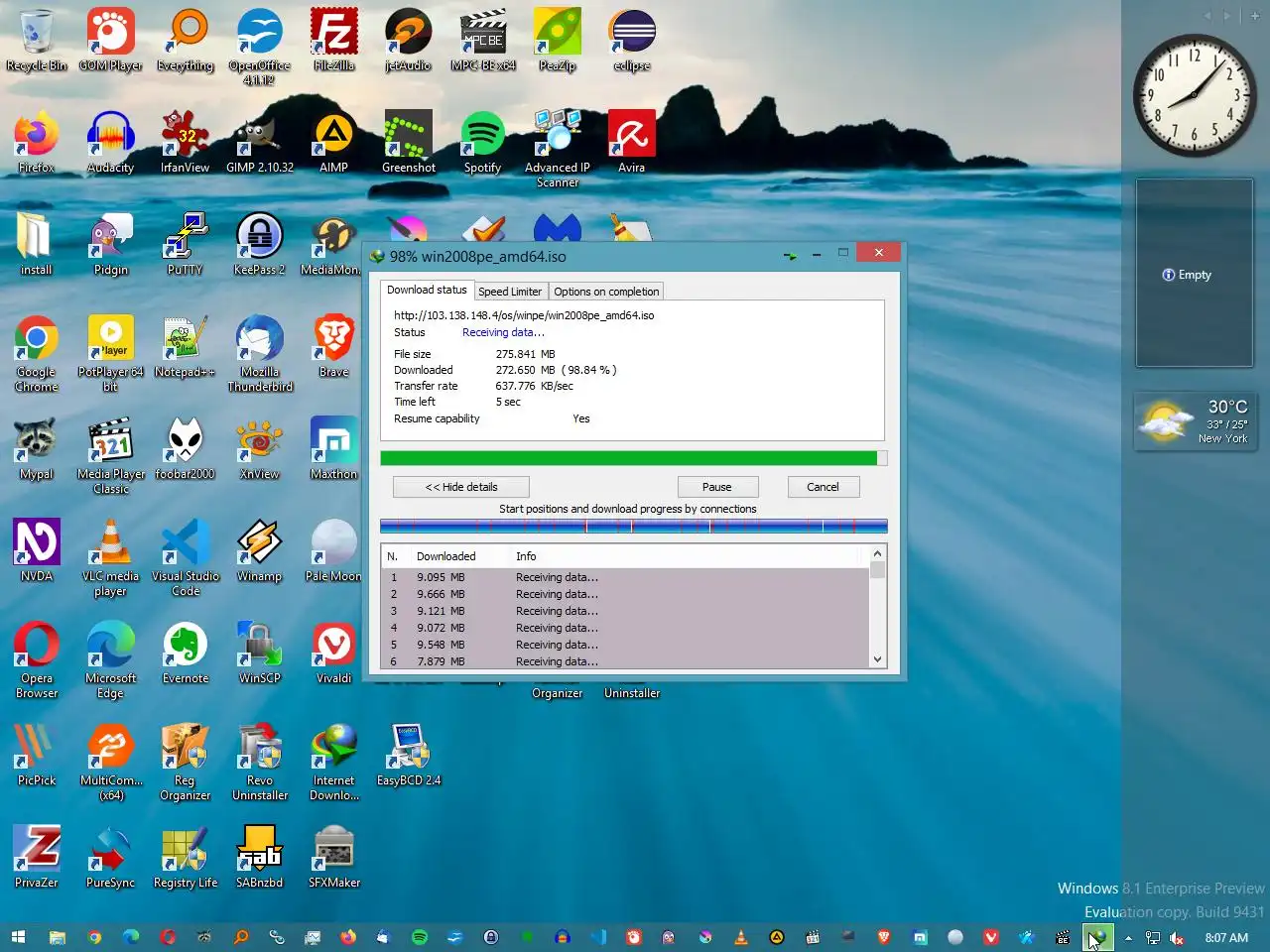Click the Internet Download Manager taskbar icon
This screenshot has width=1270, height=952.
(1096, 937)
